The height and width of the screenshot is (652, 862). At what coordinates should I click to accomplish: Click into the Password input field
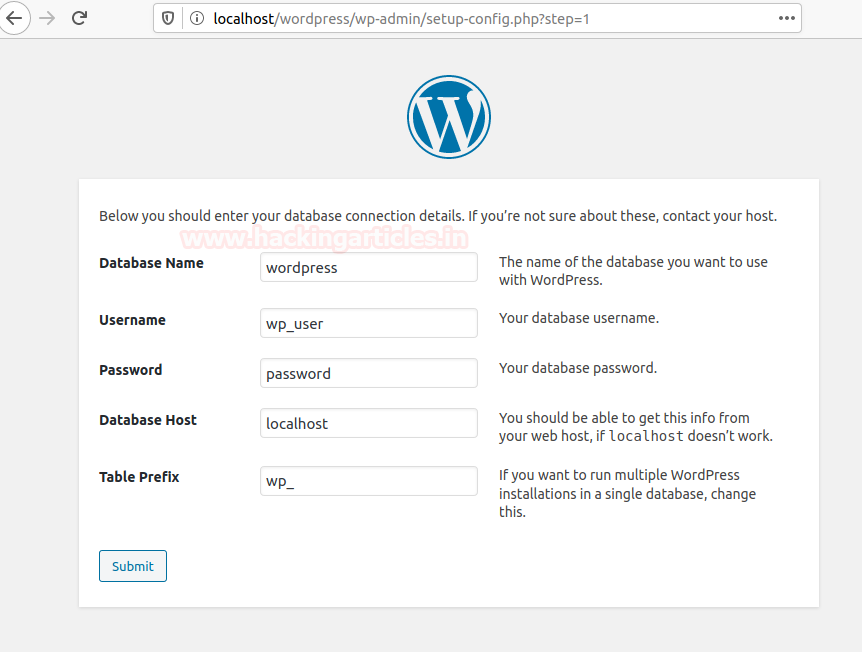pos(369,373)
